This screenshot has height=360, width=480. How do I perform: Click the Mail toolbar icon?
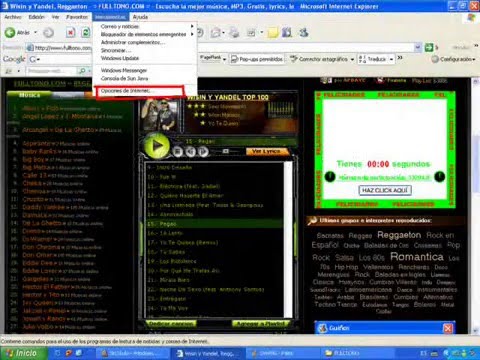pyautogui.click(x=216, y=32)
